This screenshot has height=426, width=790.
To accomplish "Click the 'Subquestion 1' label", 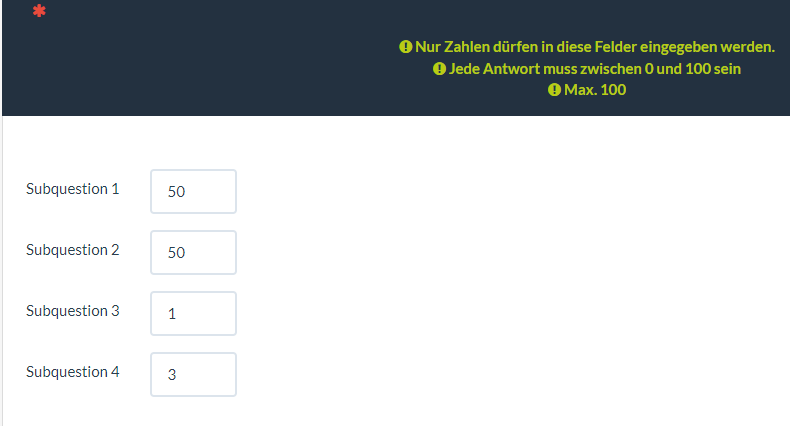I will [72, 188].
